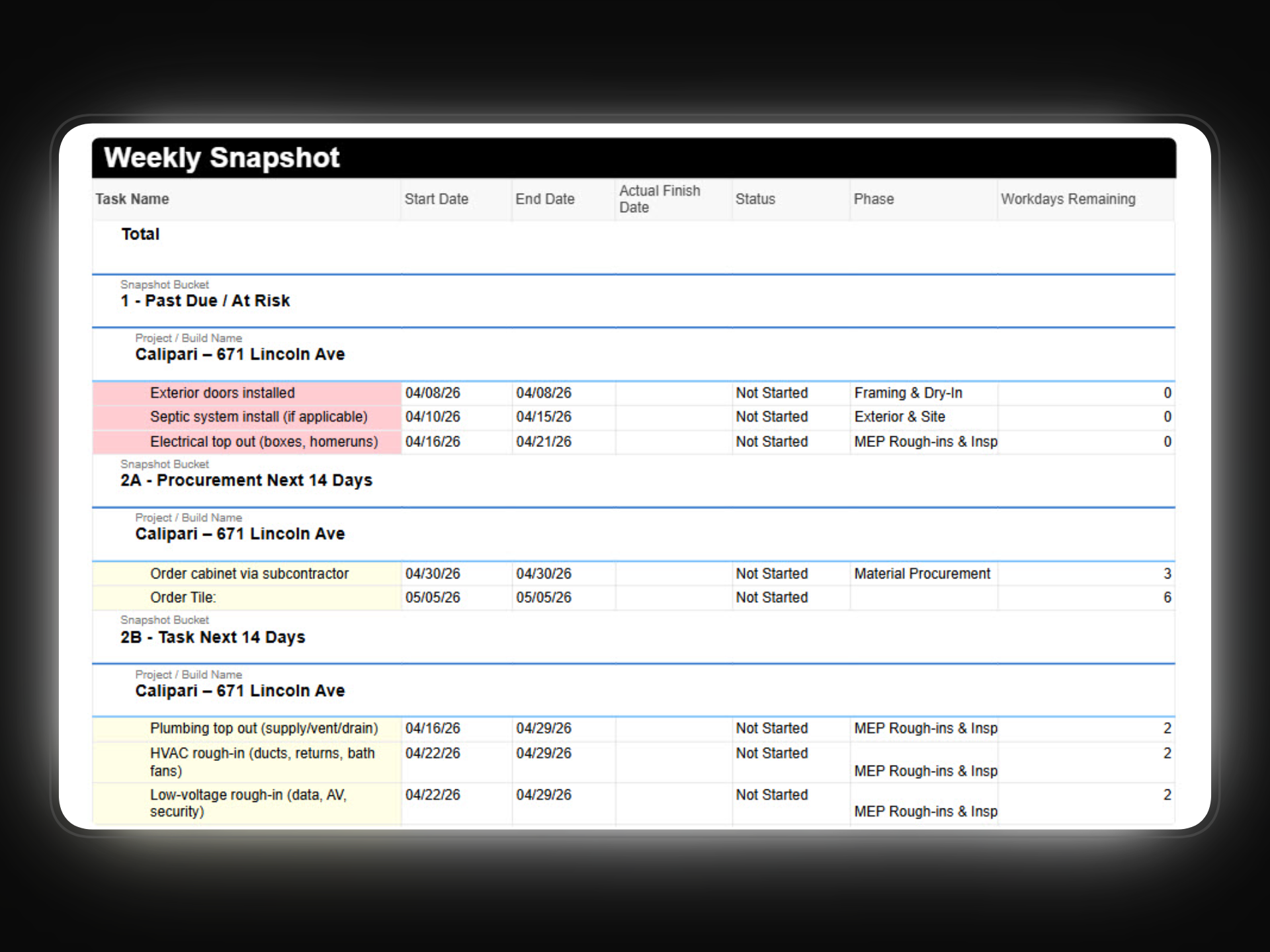This screenshot has height=952, width=1270.
Task: Click Not Started status of Exterior doors installed
Action: [772, 393]
